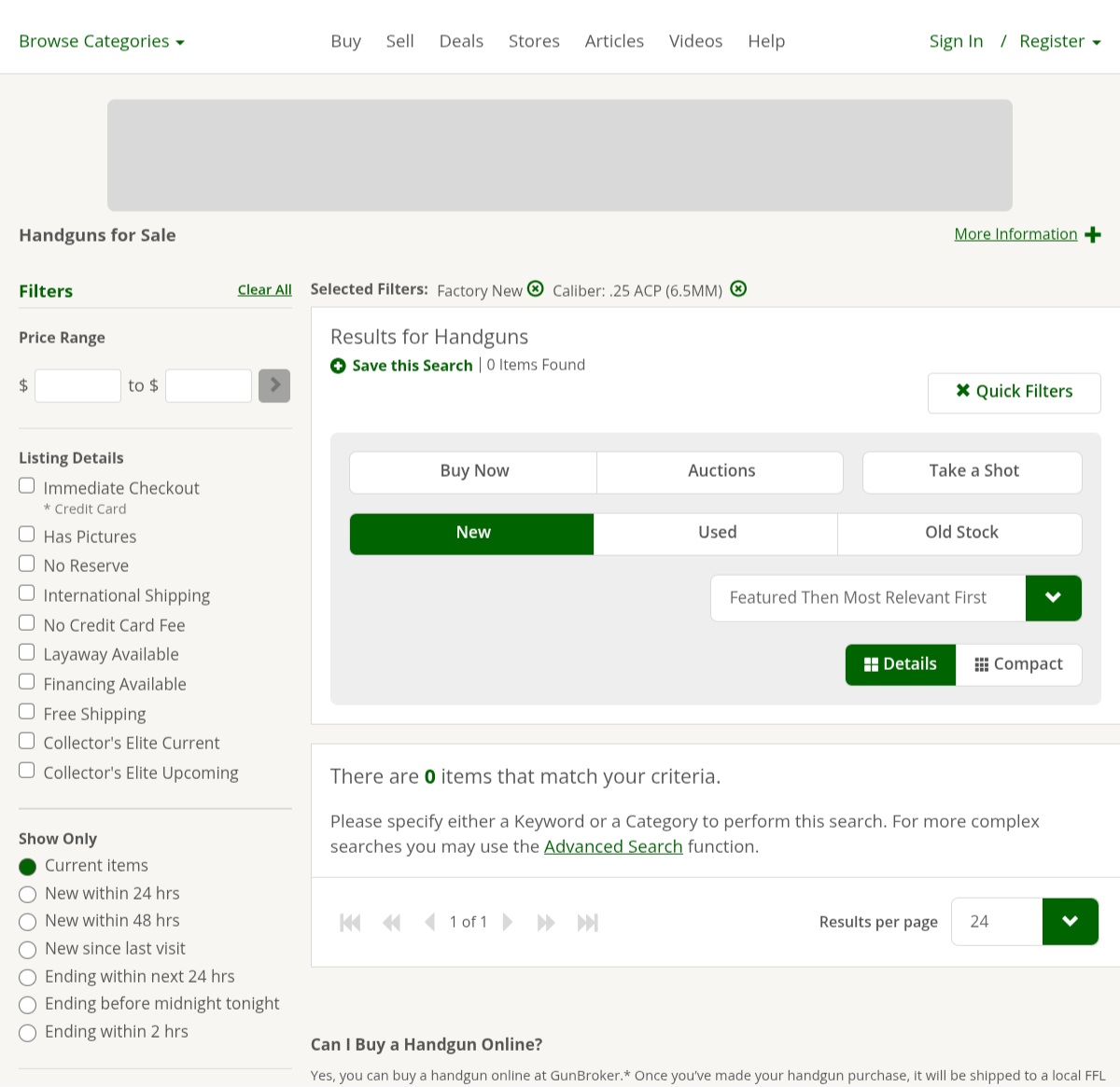The width and height of the screenshot is (1120, 1087).
Task: Choose Ending before midnight tonight
Action: (28, 1005)
